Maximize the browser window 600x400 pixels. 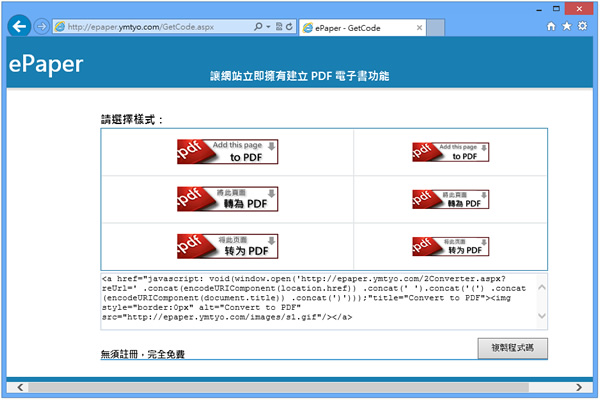click(x=556, y=8)
